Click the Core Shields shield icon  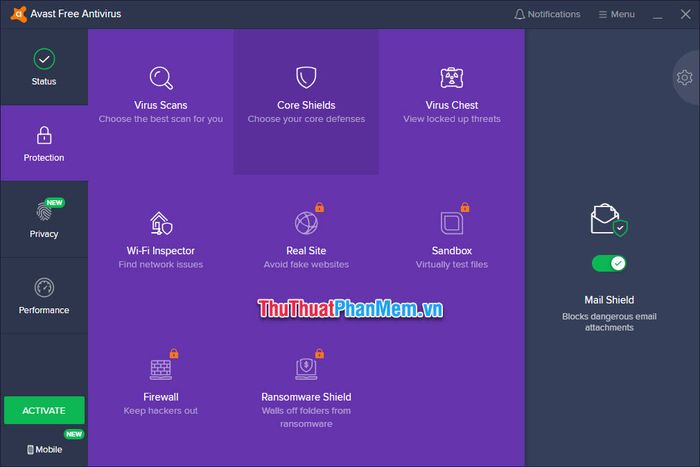[306, 77]
